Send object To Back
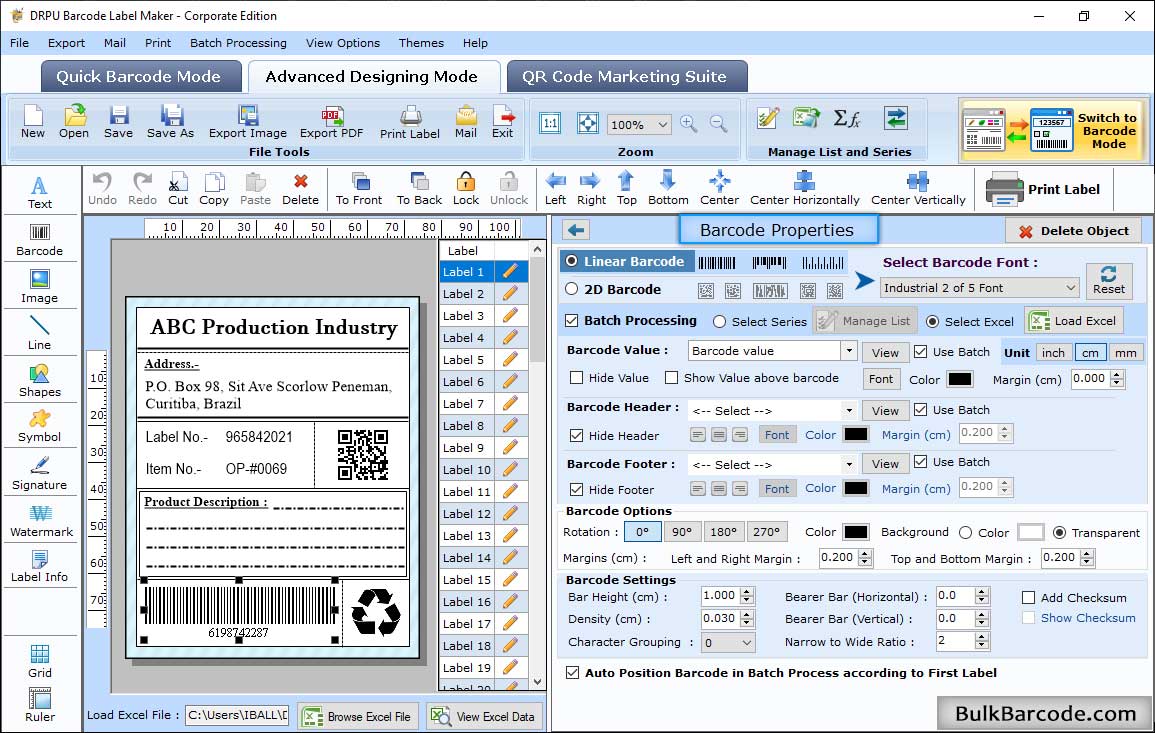 (x=419, y=189)
